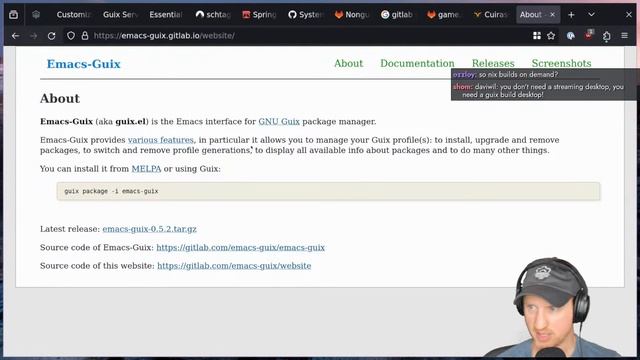The image size is (640, 360).
Task: Follow the GNU Guix link
Action: coord(279,122)
